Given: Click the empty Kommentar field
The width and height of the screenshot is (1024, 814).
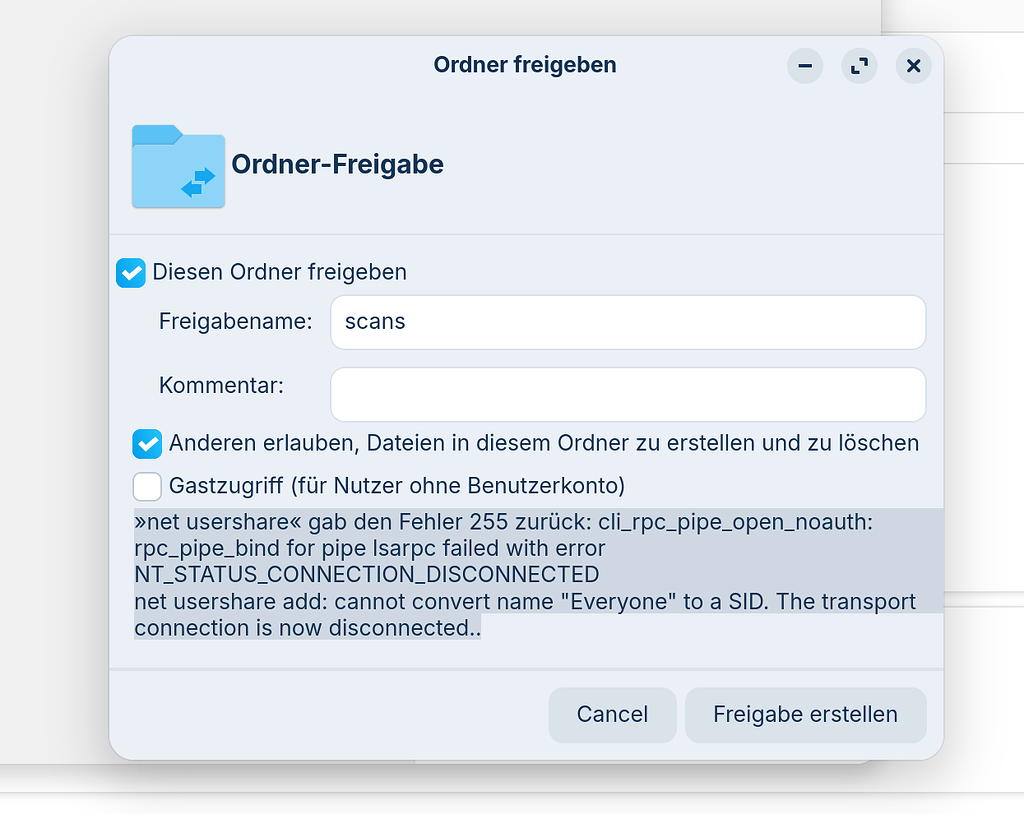Looking at the screenshot, I should [x=628, y=394].
